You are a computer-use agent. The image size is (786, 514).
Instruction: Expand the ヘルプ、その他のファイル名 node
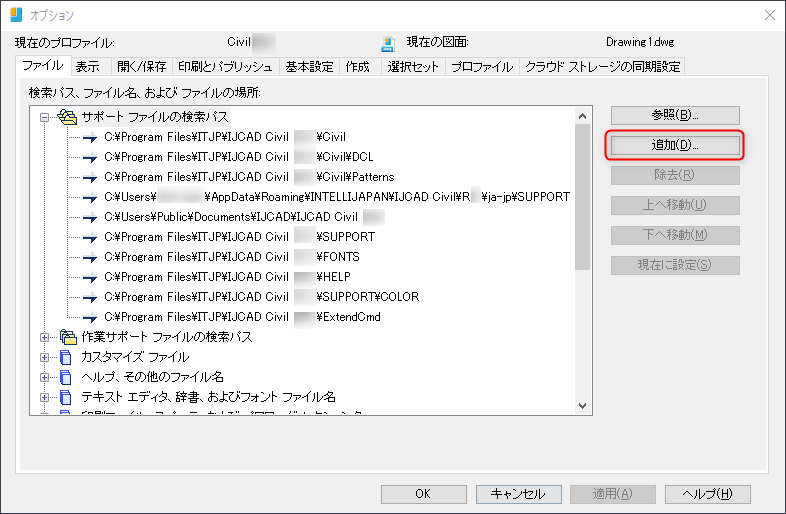tap(45, 378)
